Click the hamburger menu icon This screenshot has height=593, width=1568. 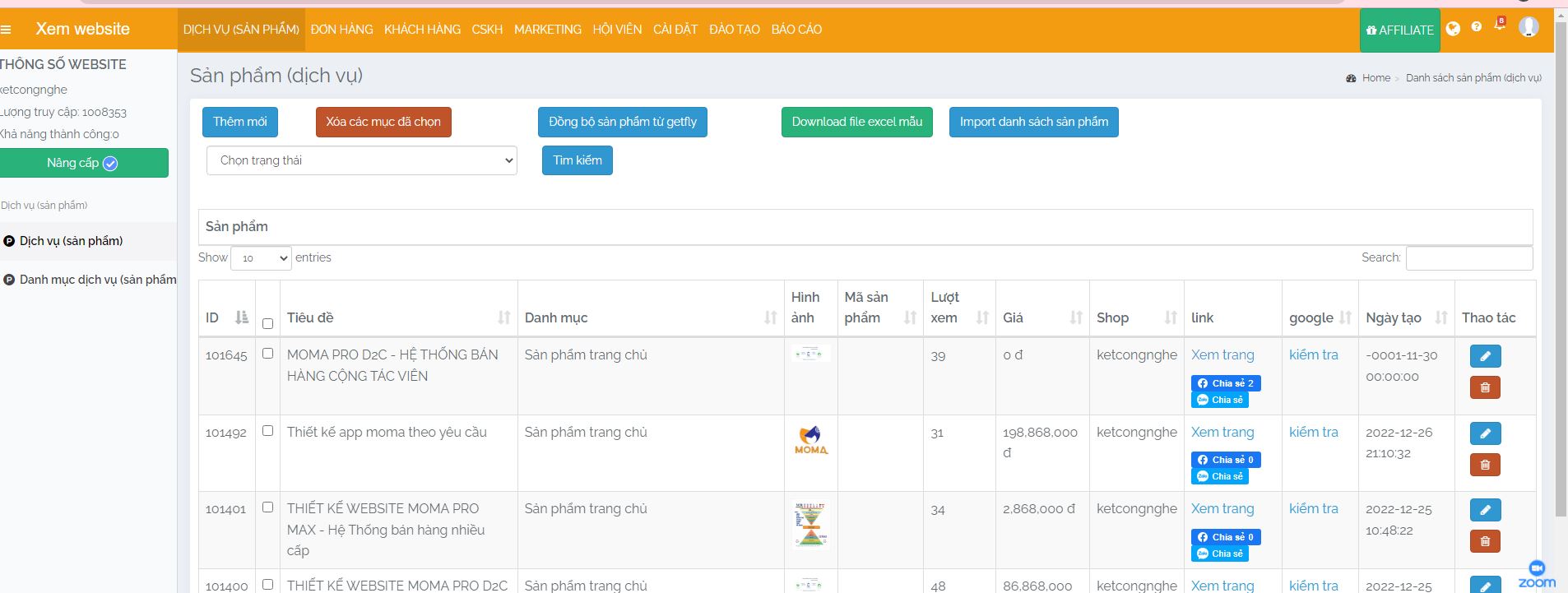[x=6, y=30]
